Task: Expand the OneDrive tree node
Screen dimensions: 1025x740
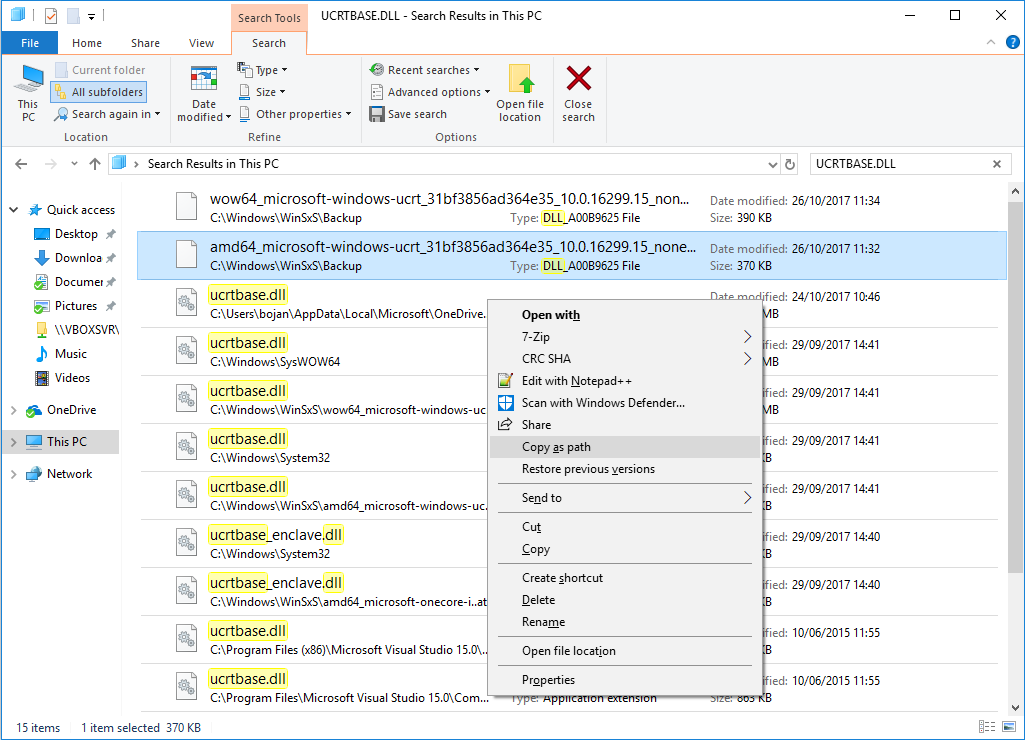Action: (14, 410)
